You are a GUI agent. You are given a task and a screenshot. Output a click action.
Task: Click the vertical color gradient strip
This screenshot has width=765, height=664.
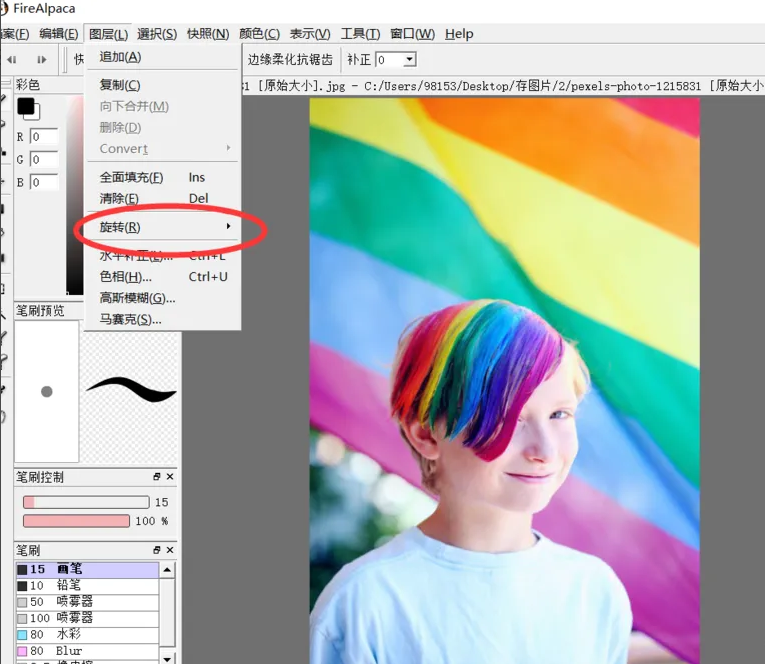(74, 195)
